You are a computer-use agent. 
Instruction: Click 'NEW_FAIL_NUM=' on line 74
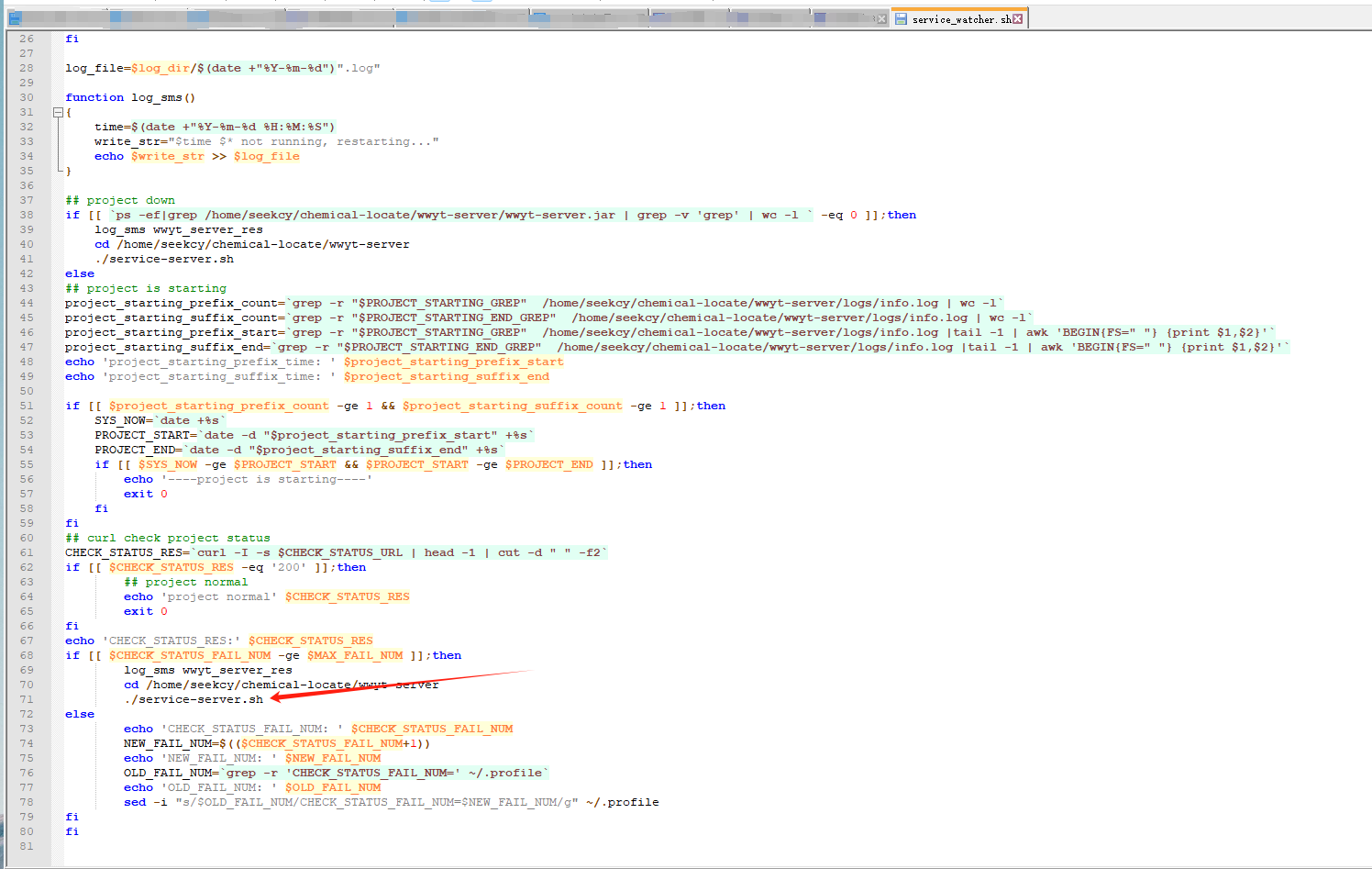171,743
